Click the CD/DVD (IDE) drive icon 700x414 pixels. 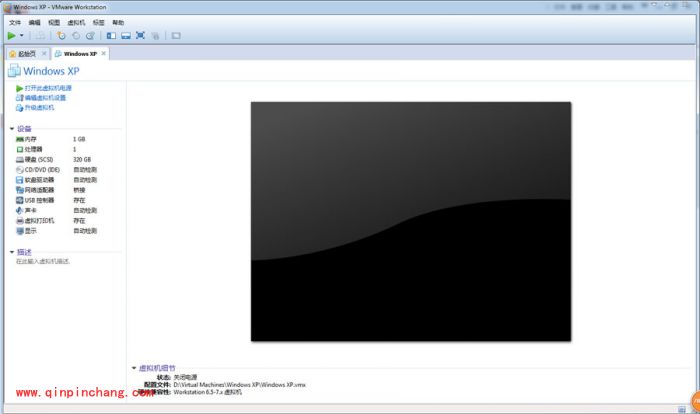click(20, 170)
